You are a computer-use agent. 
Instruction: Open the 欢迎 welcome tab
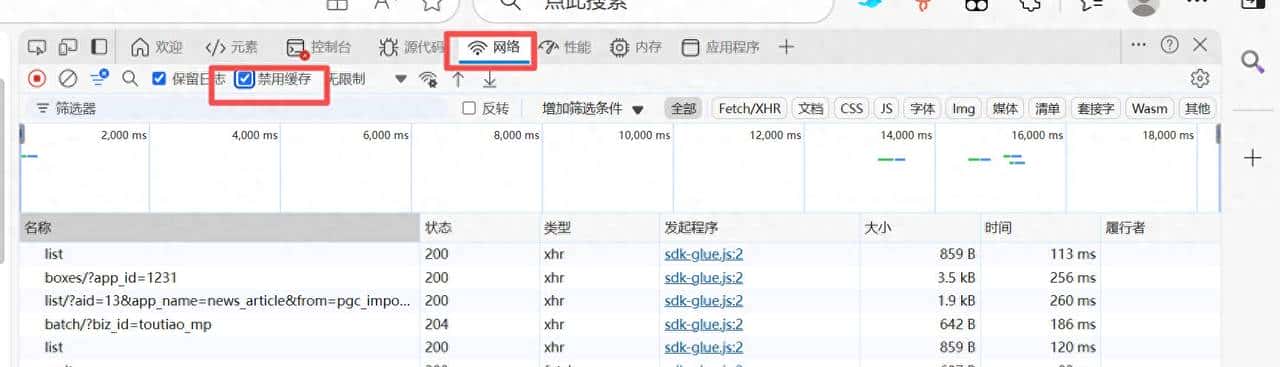(157, 47)
